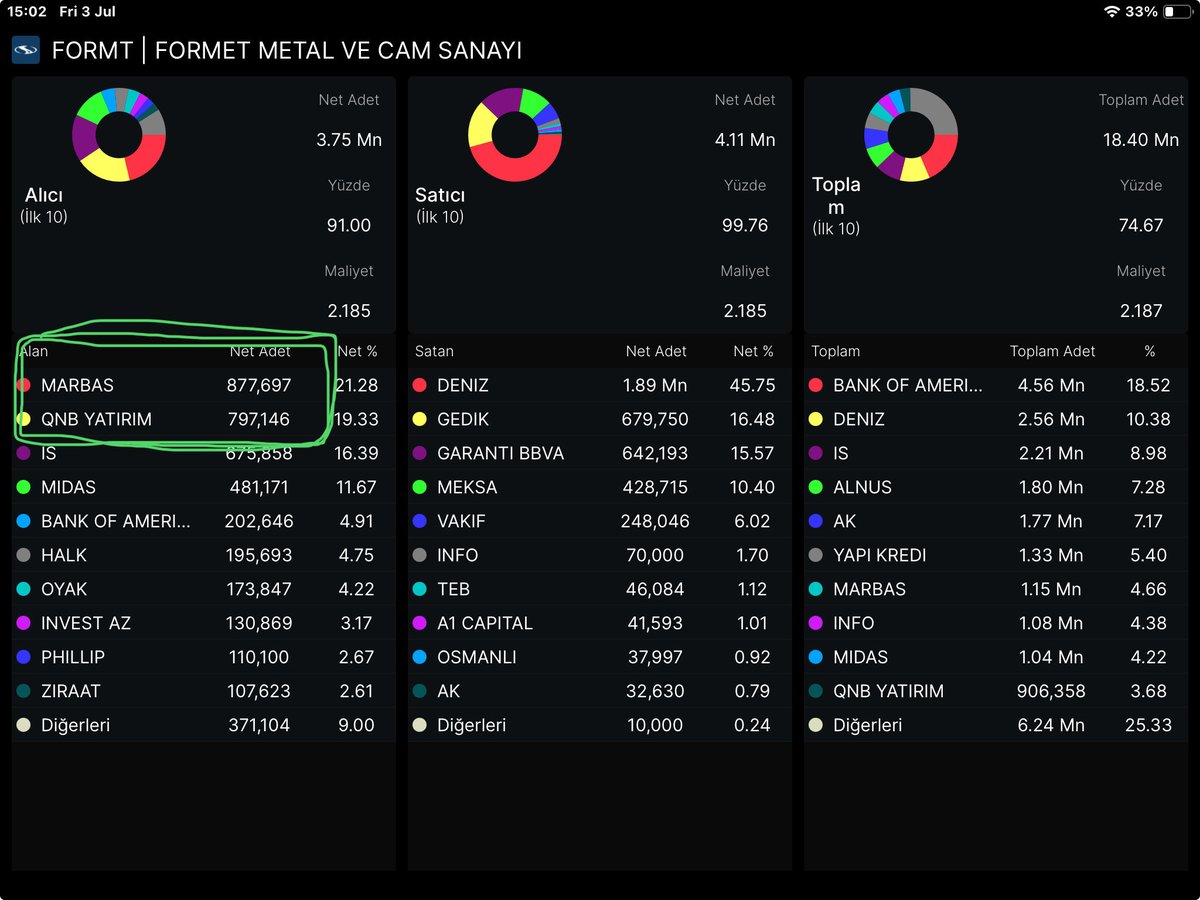
Task: Click the Satıcı donut chart
Action: pyautogui.click(x=515, y=134)
